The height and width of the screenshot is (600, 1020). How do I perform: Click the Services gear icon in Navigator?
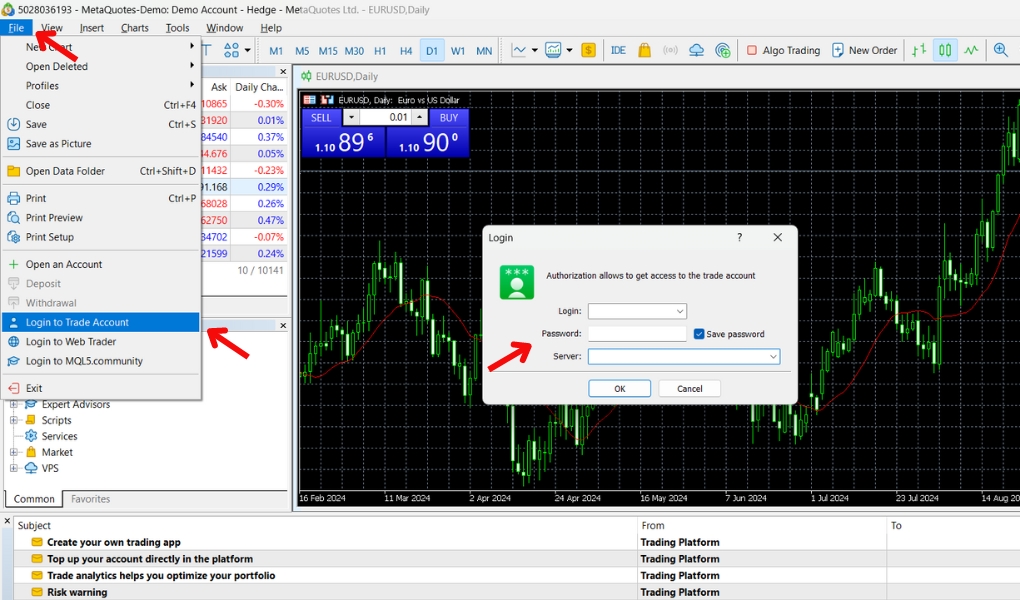(31, 436)
